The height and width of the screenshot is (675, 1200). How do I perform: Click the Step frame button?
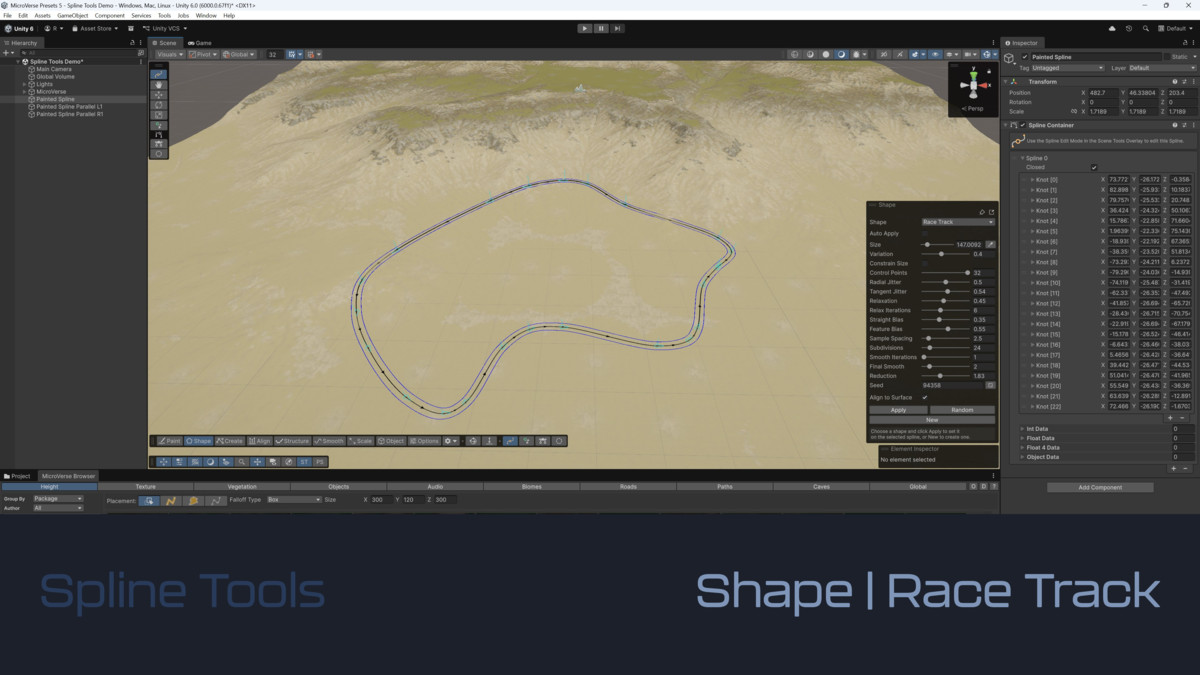(x=615, y=28)
